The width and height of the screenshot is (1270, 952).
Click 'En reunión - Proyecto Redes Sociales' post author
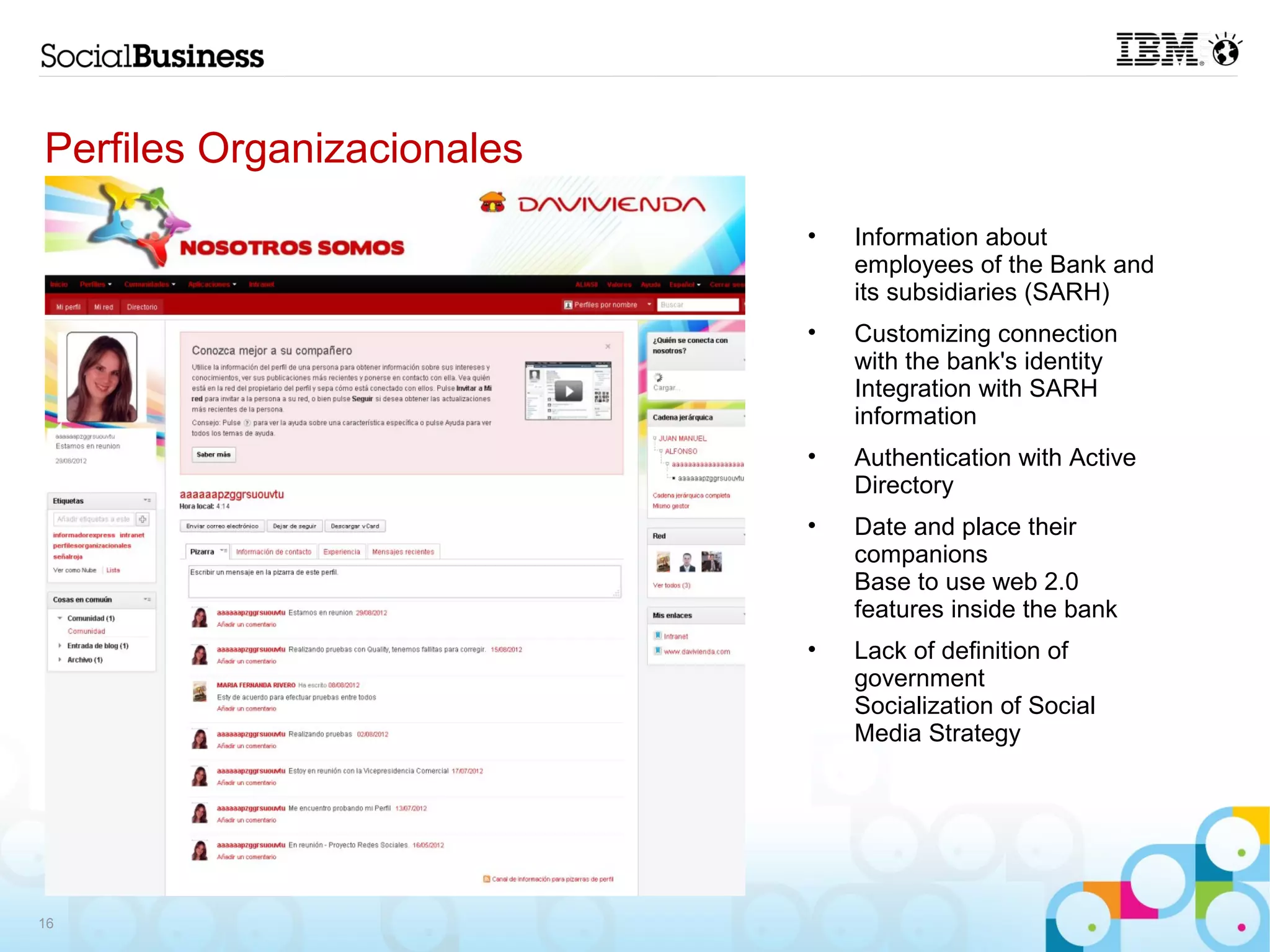pyautogui.click(x=251, y=845)
